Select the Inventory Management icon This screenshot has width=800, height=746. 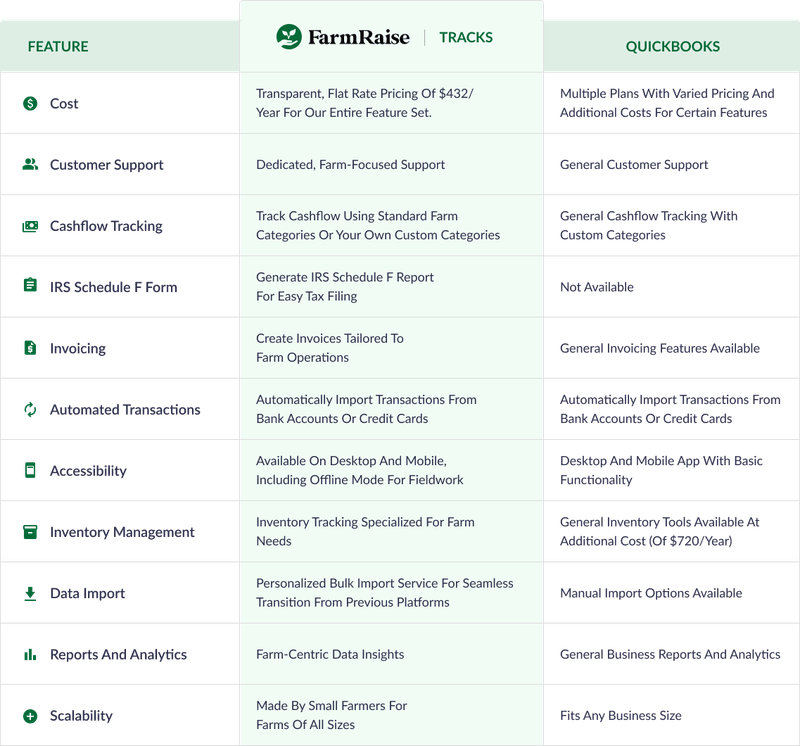(x=31, y=531)
